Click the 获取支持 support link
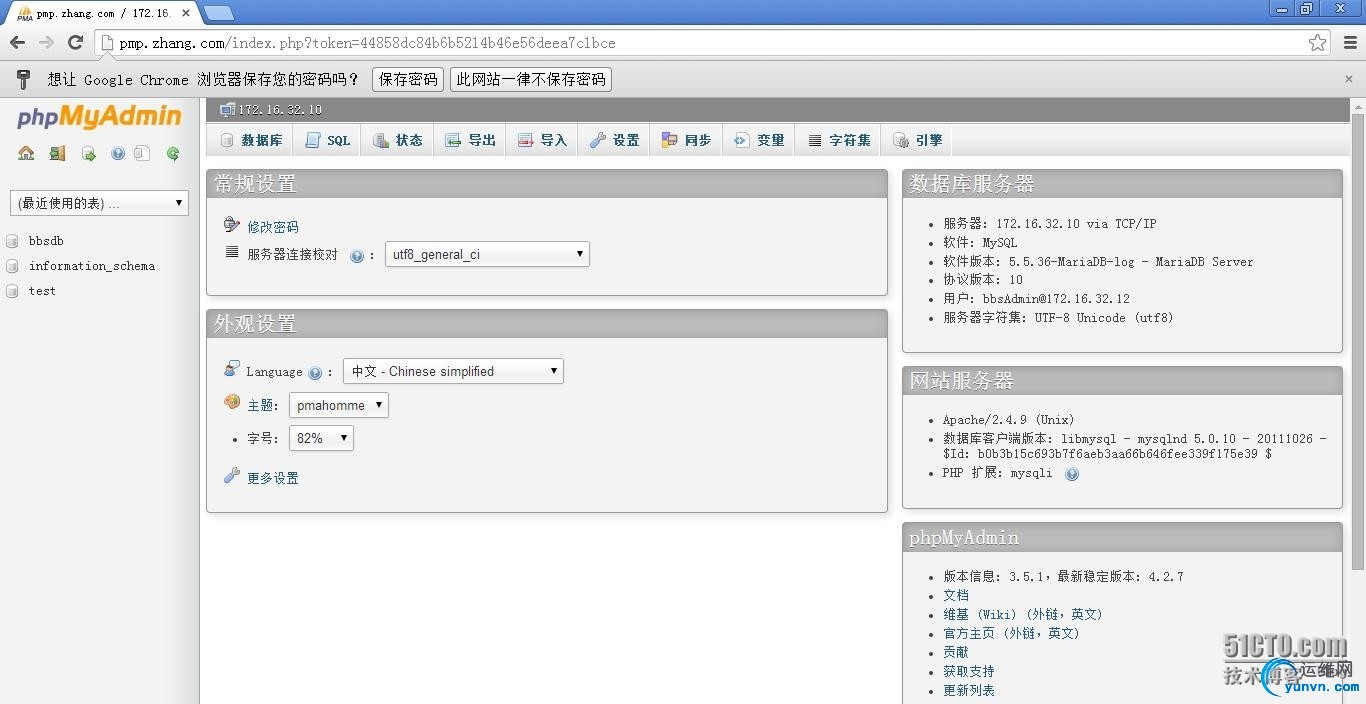Viewport: 1366px width, 704px height. pyautogui.click(x=969, y=671)
